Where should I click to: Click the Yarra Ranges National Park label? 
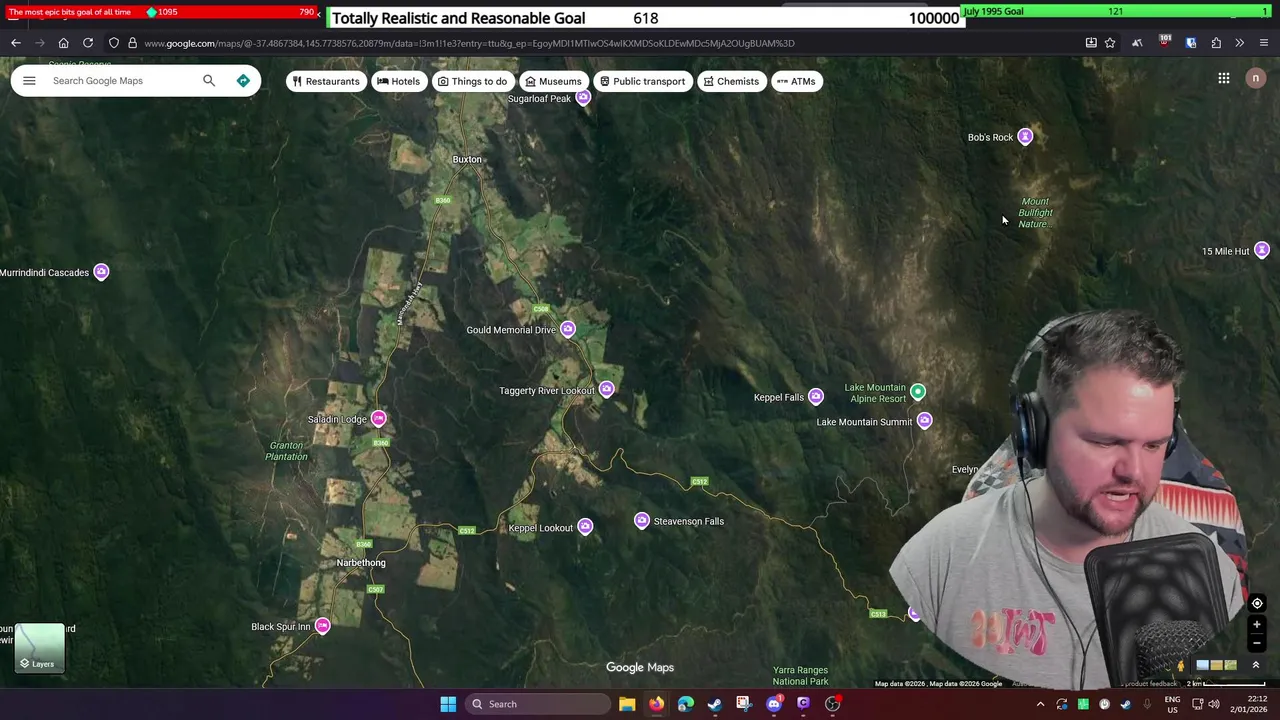[800, 676]
